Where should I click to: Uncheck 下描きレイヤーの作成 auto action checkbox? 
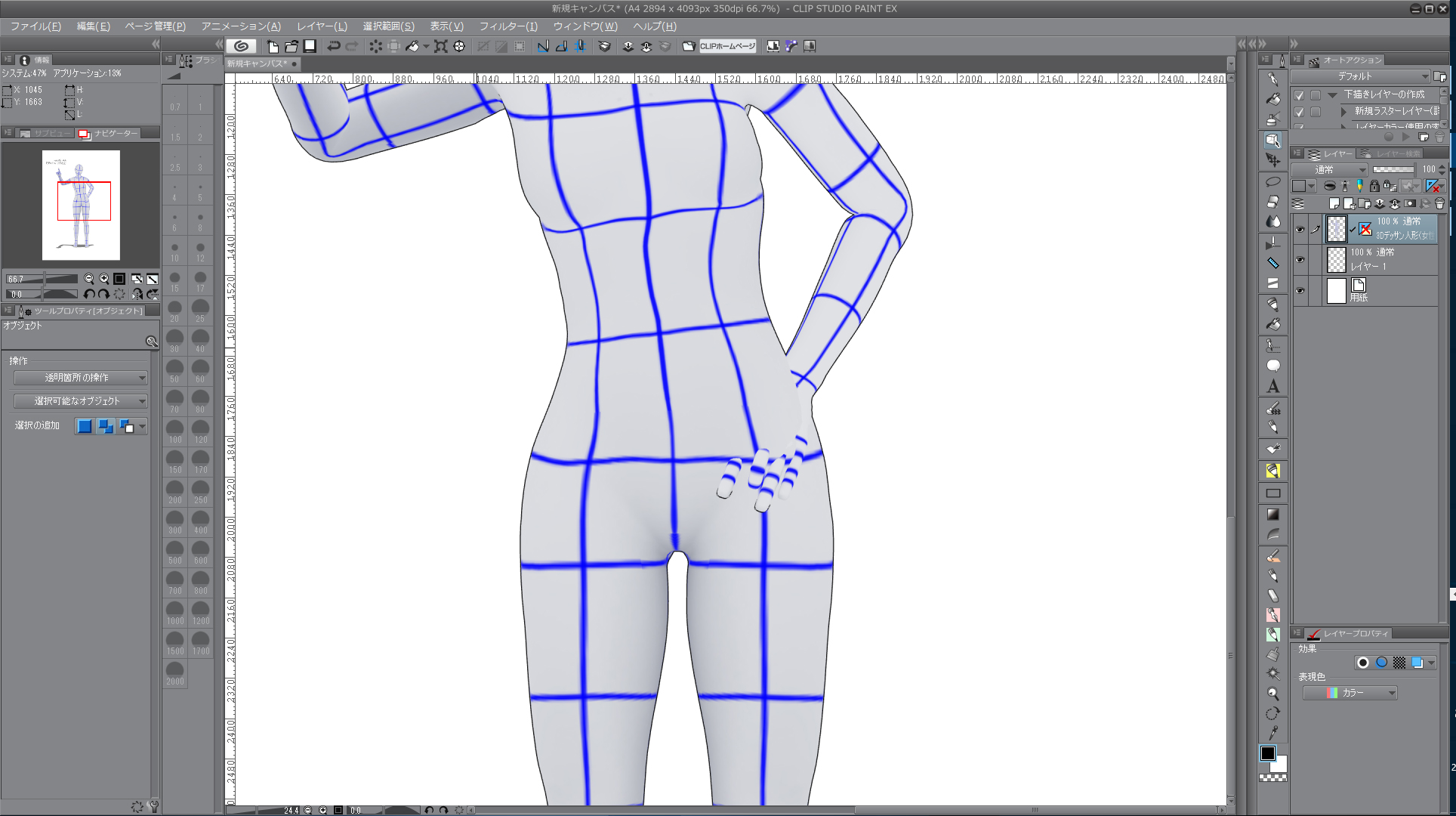(x=1299, y=95)
